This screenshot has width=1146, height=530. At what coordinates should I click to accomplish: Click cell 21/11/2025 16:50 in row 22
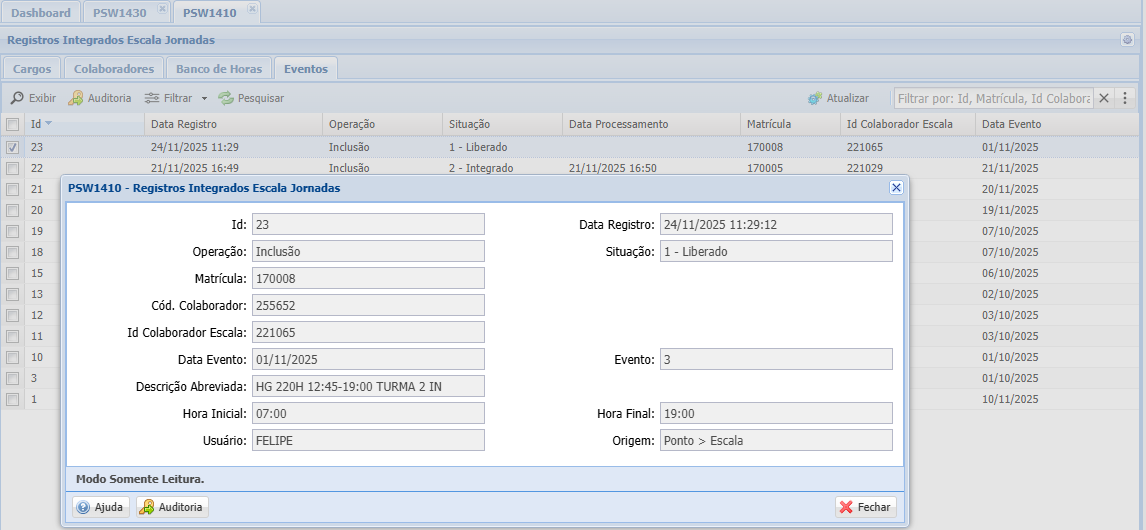tap(612, 168)
